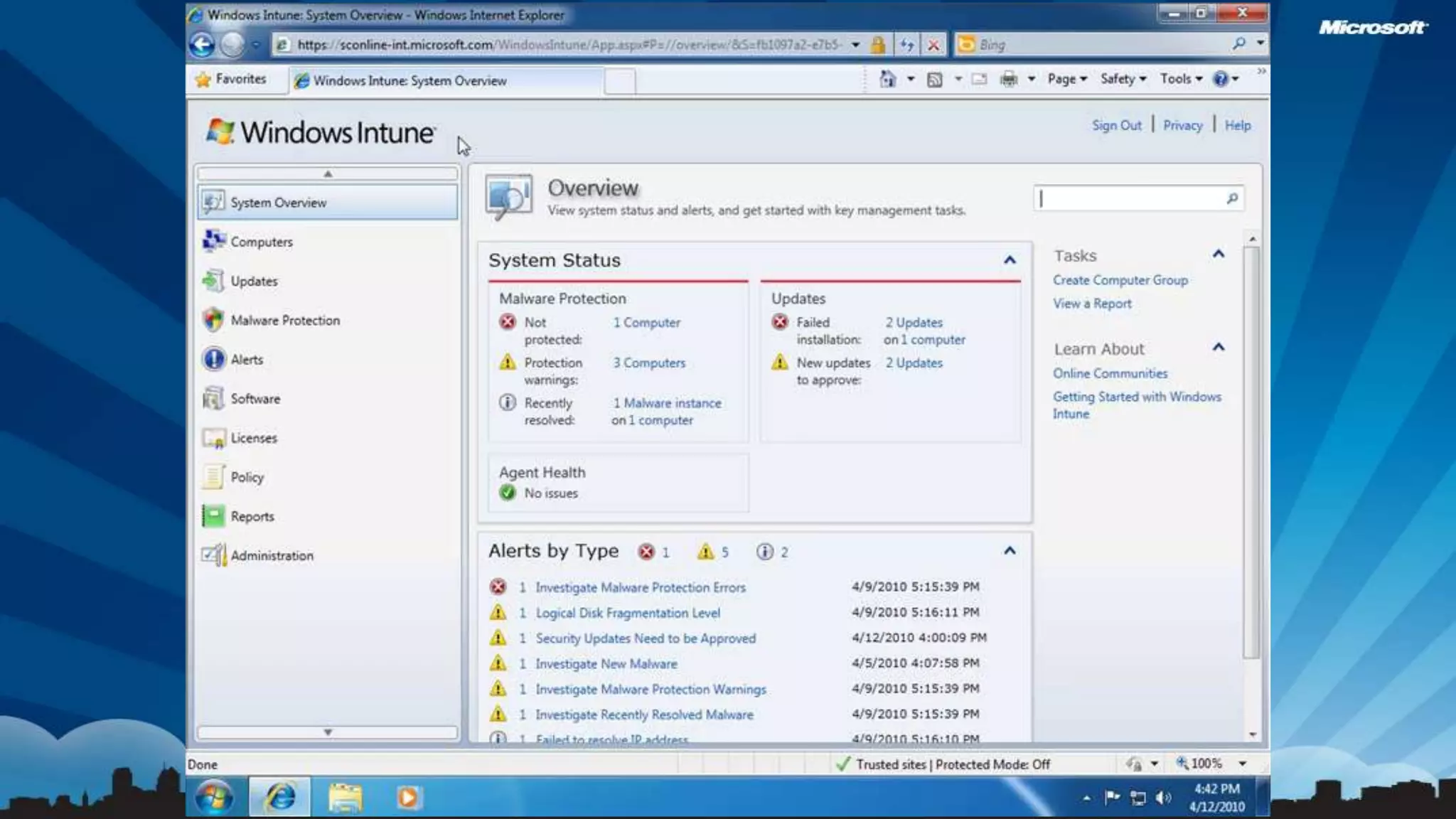Viewport: 1456px width, 819px height.
Task: Open the Help link at top right
Action: point(1238,125)
